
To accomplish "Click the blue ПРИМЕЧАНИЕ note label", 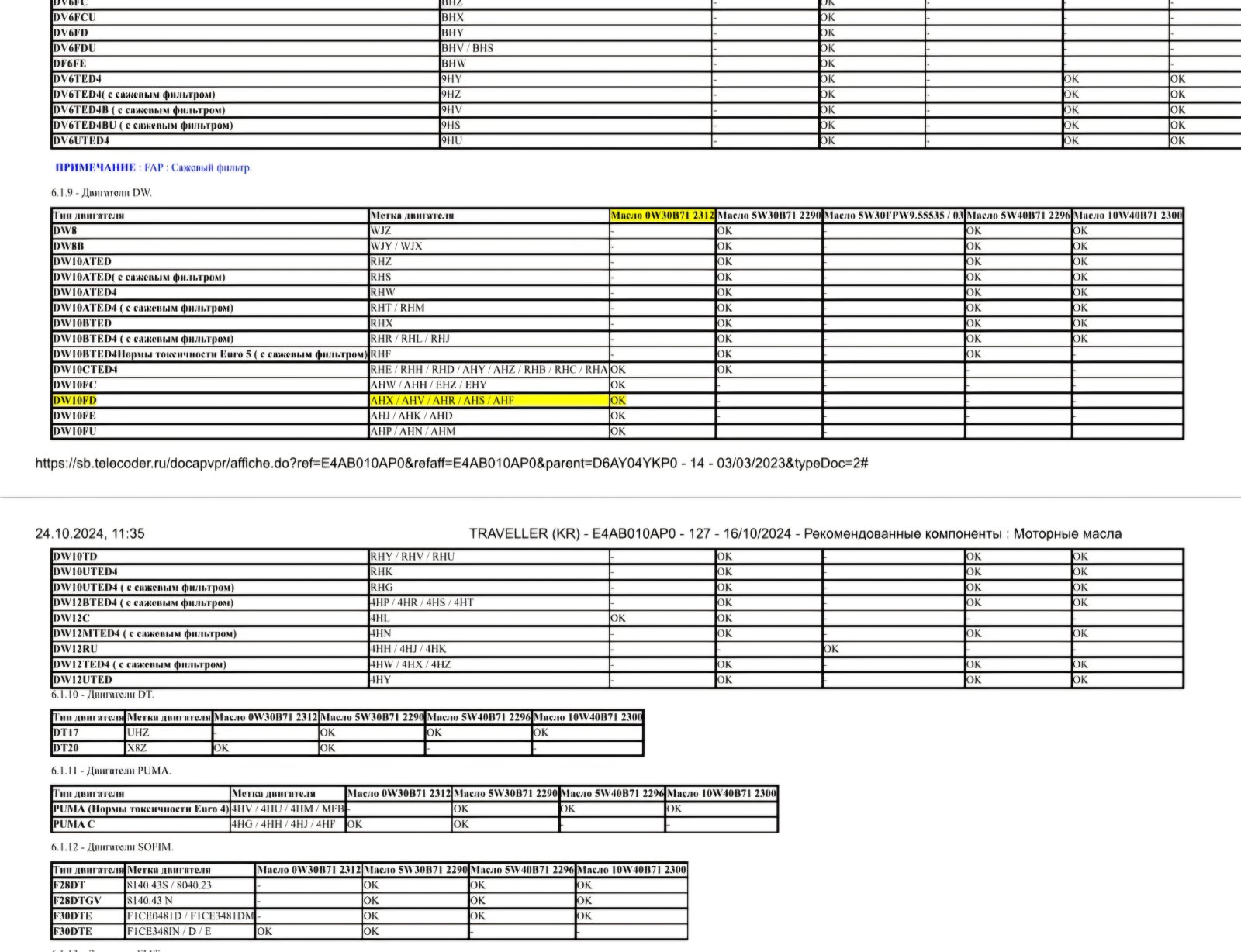I will (x=95, y=167).
